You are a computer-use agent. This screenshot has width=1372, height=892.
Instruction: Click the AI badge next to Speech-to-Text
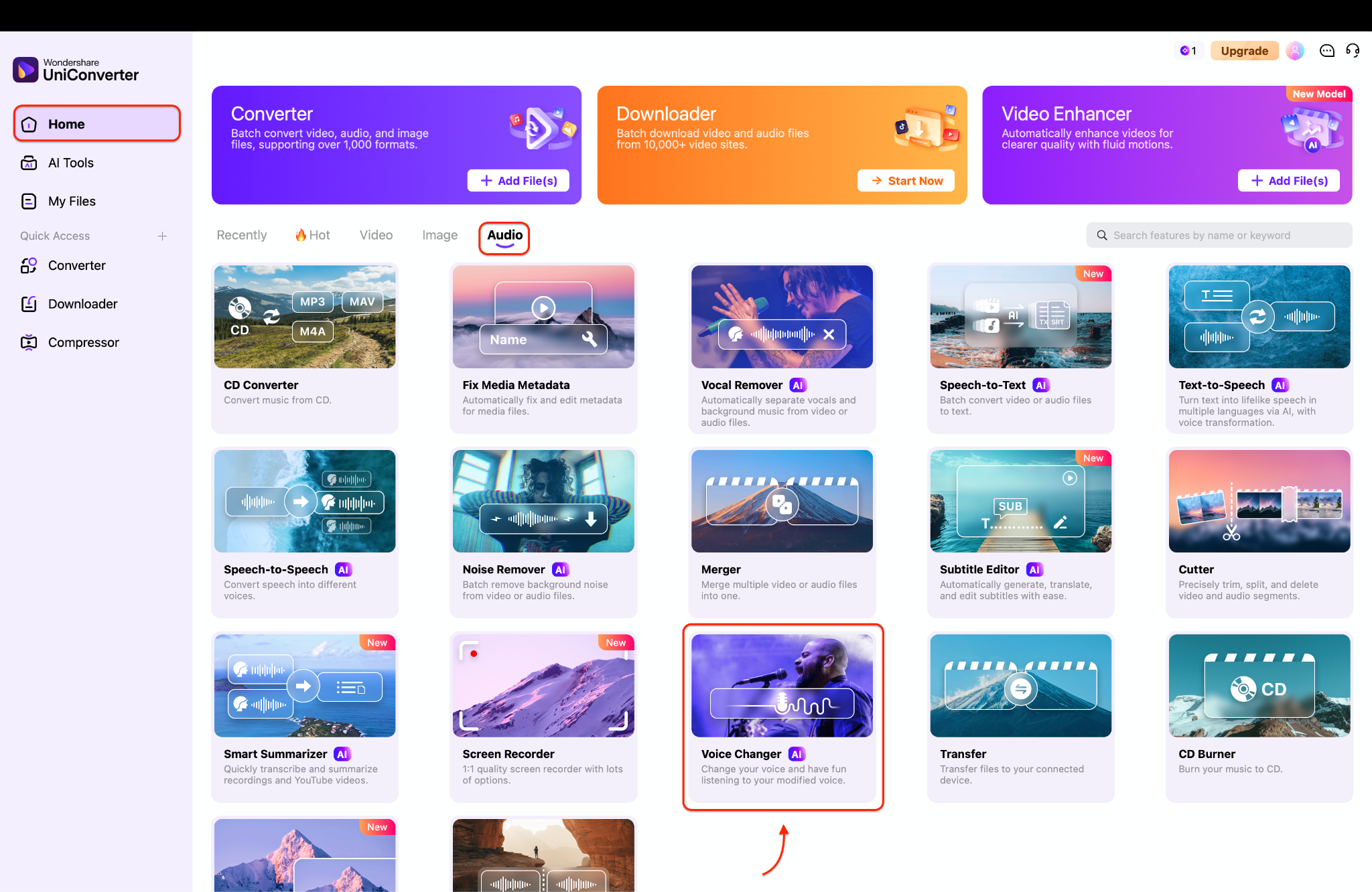pos(1040,385)
